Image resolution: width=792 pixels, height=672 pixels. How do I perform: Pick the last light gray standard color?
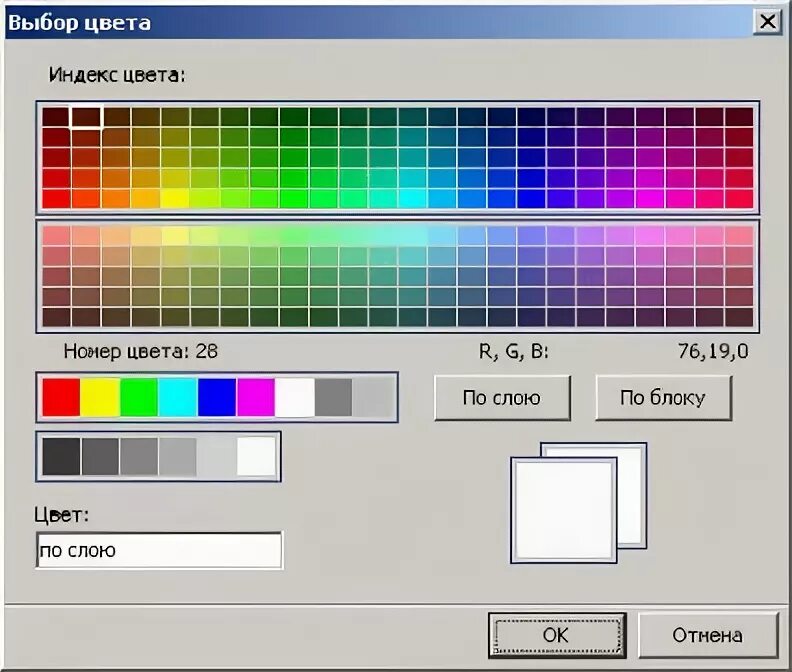pos(372,398)
